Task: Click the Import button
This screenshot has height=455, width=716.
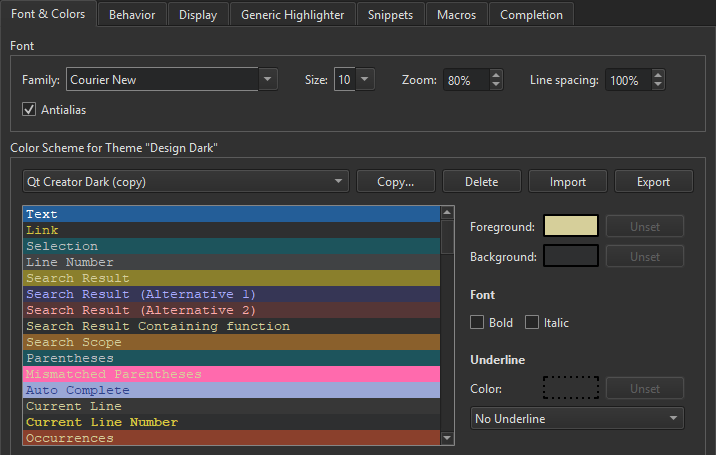Action: tap(568, 181)
